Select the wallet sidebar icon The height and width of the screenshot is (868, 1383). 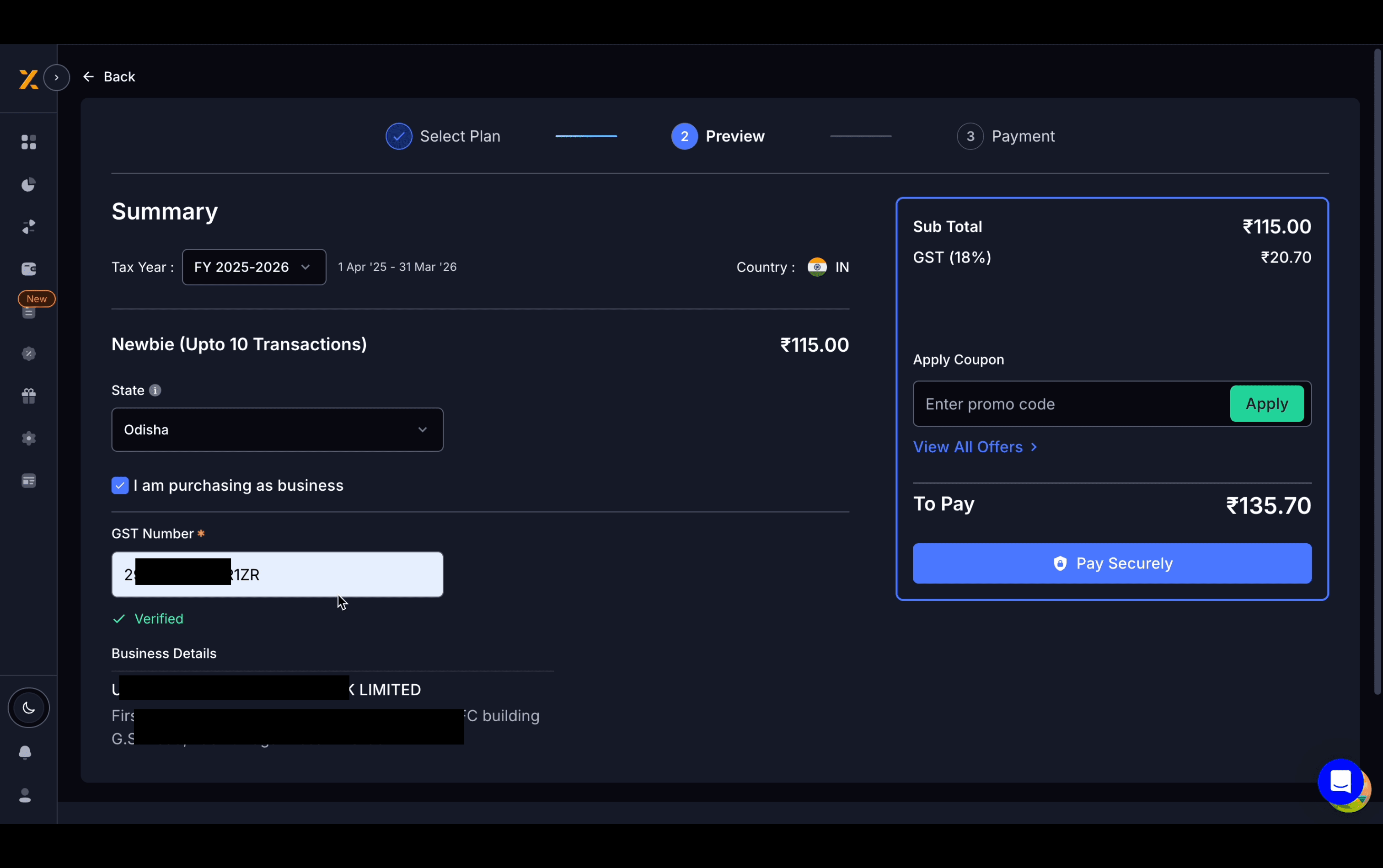click(29, 268)
